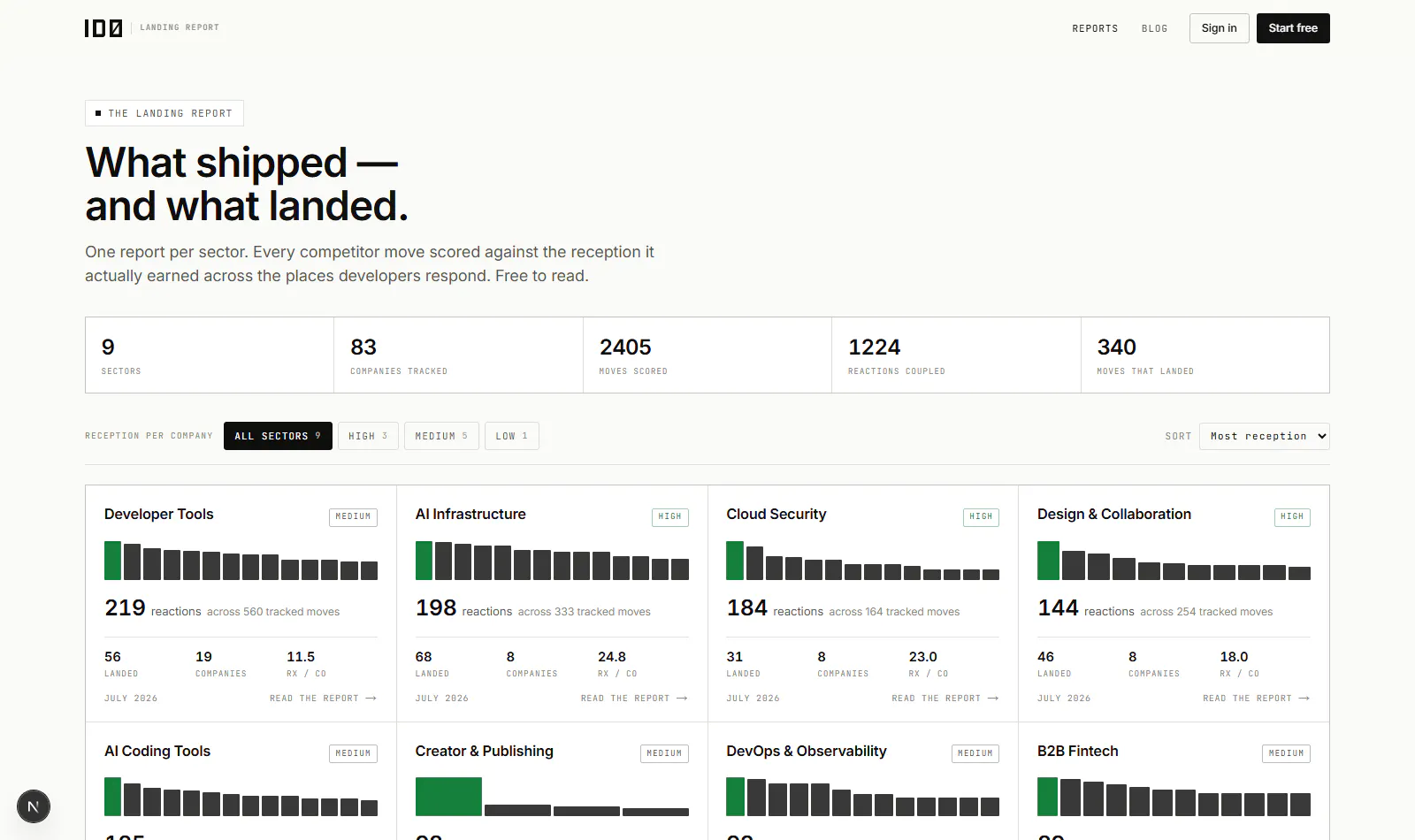Read the Design & Collaboration report
This screenshot has width=1415, height=840.
pyautogui.click(x=1257, y=699)
